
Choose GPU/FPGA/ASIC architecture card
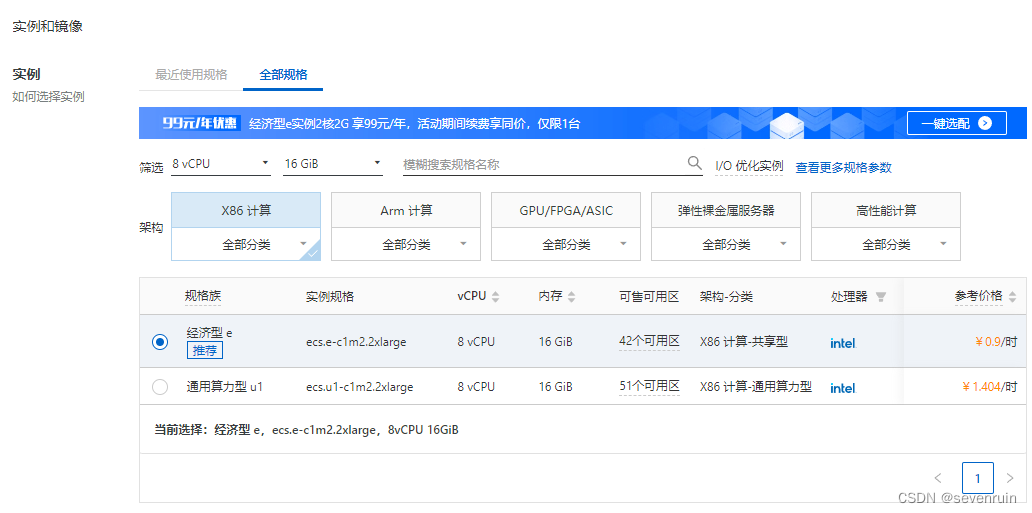tap(566, 211)
